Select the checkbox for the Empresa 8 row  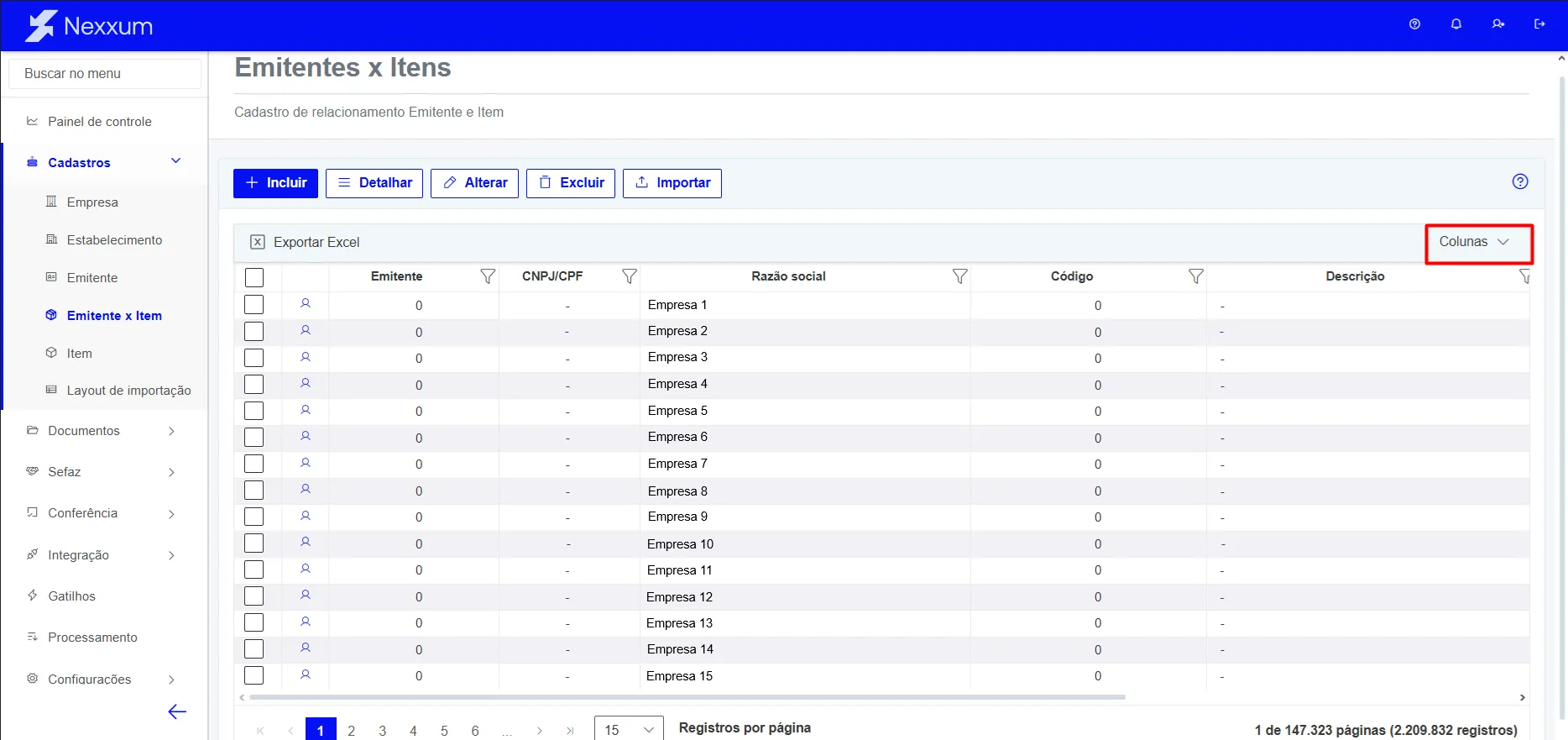click(254, 491)
